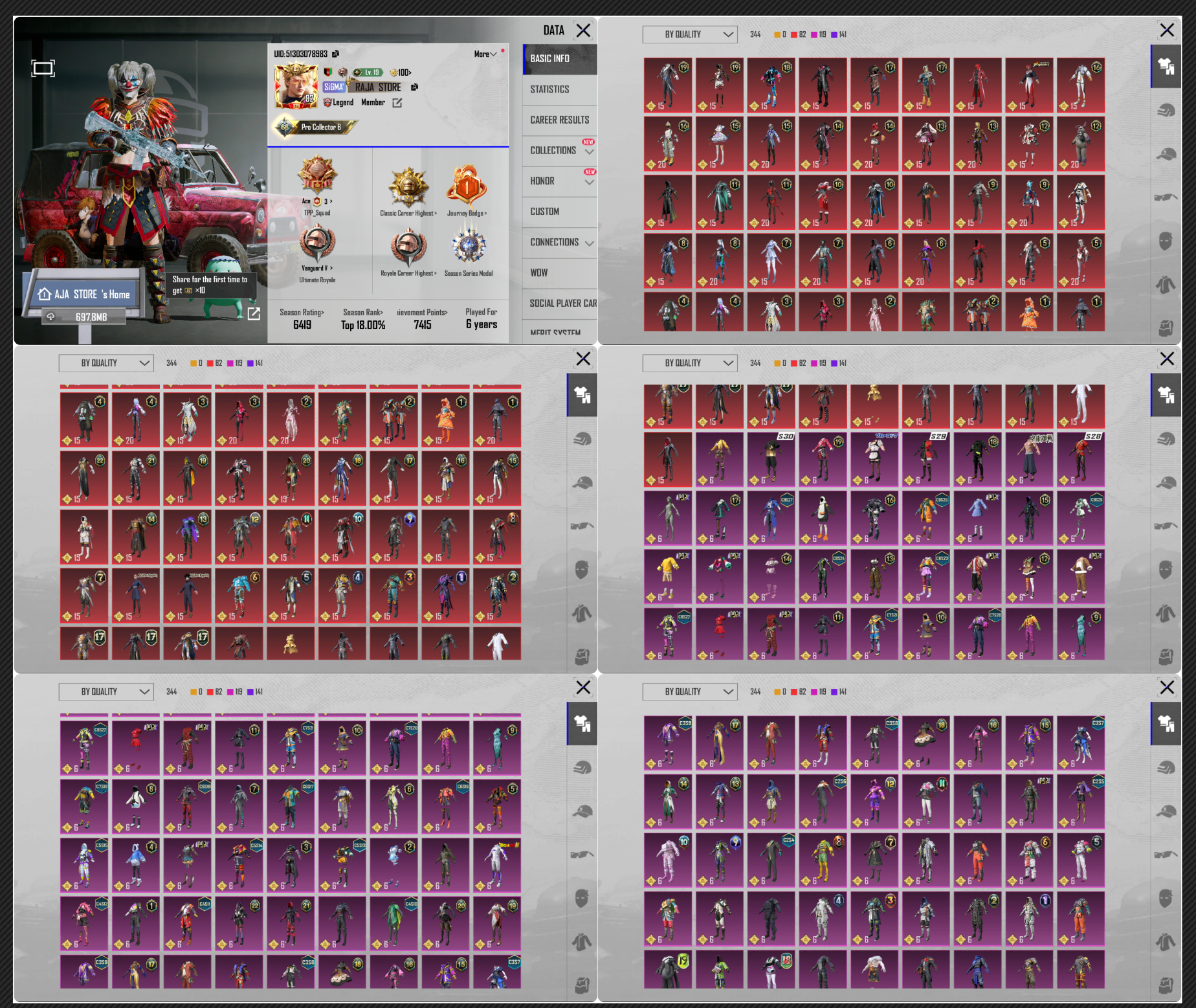Select backpack category icon in C4S12 inventory panel
This screenshot has height=1008, width=1196.
tap(582, 985)
